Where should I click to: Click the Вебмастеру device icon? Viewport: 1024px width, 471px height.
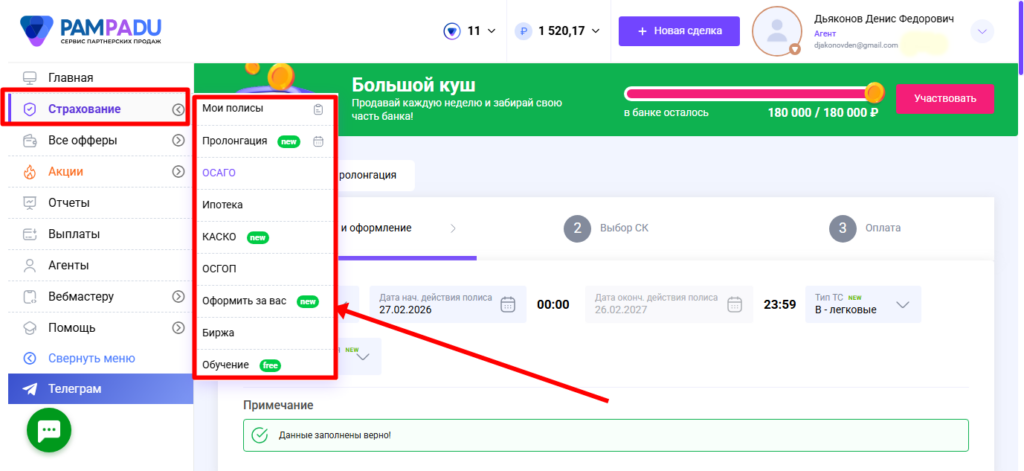(29, 297)
